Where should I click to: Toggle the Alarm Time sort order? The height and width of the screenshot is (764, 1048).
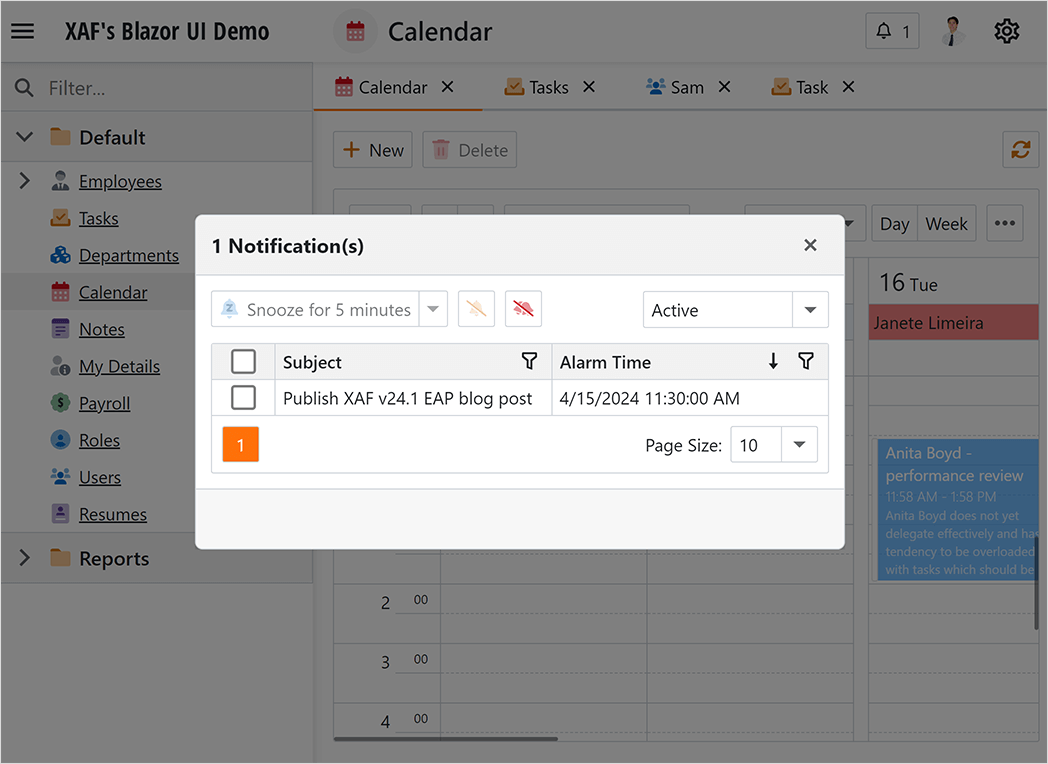pos(773,361)
